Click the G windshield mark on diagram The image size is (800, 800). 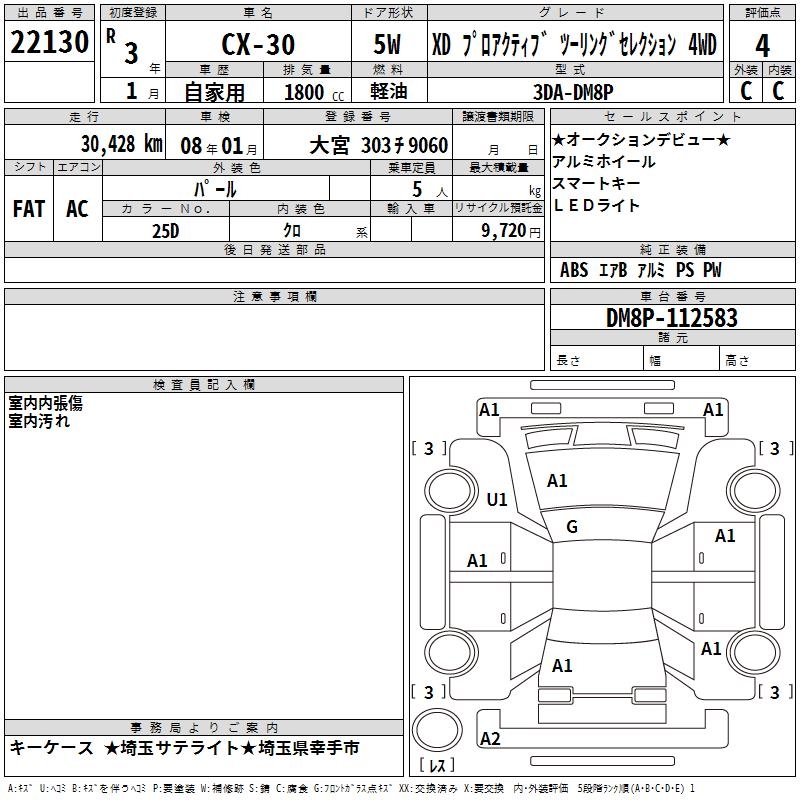(572, 527)
